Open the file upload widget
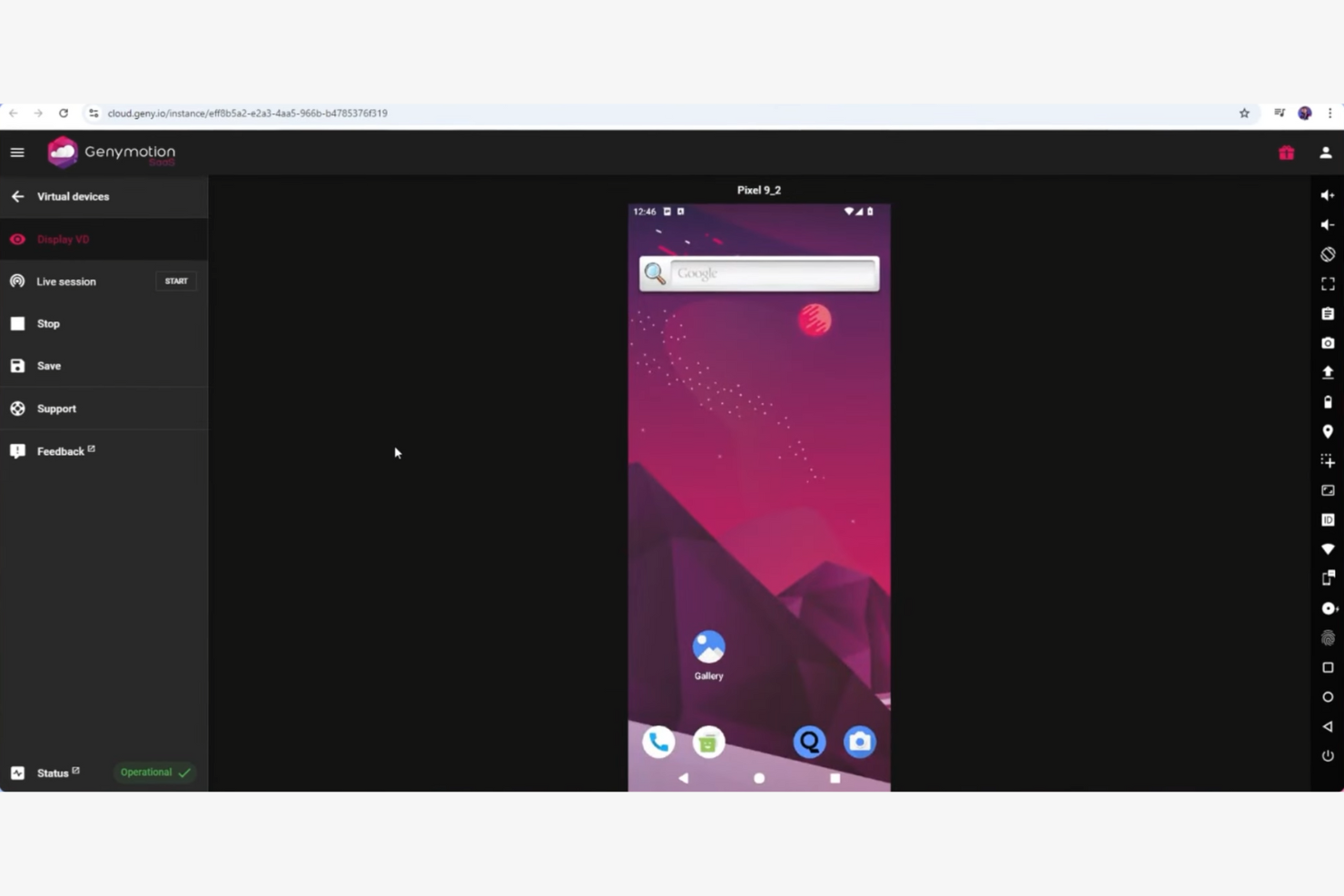This screenshot has height=896, width=1344. click(x=1327, y=372)
